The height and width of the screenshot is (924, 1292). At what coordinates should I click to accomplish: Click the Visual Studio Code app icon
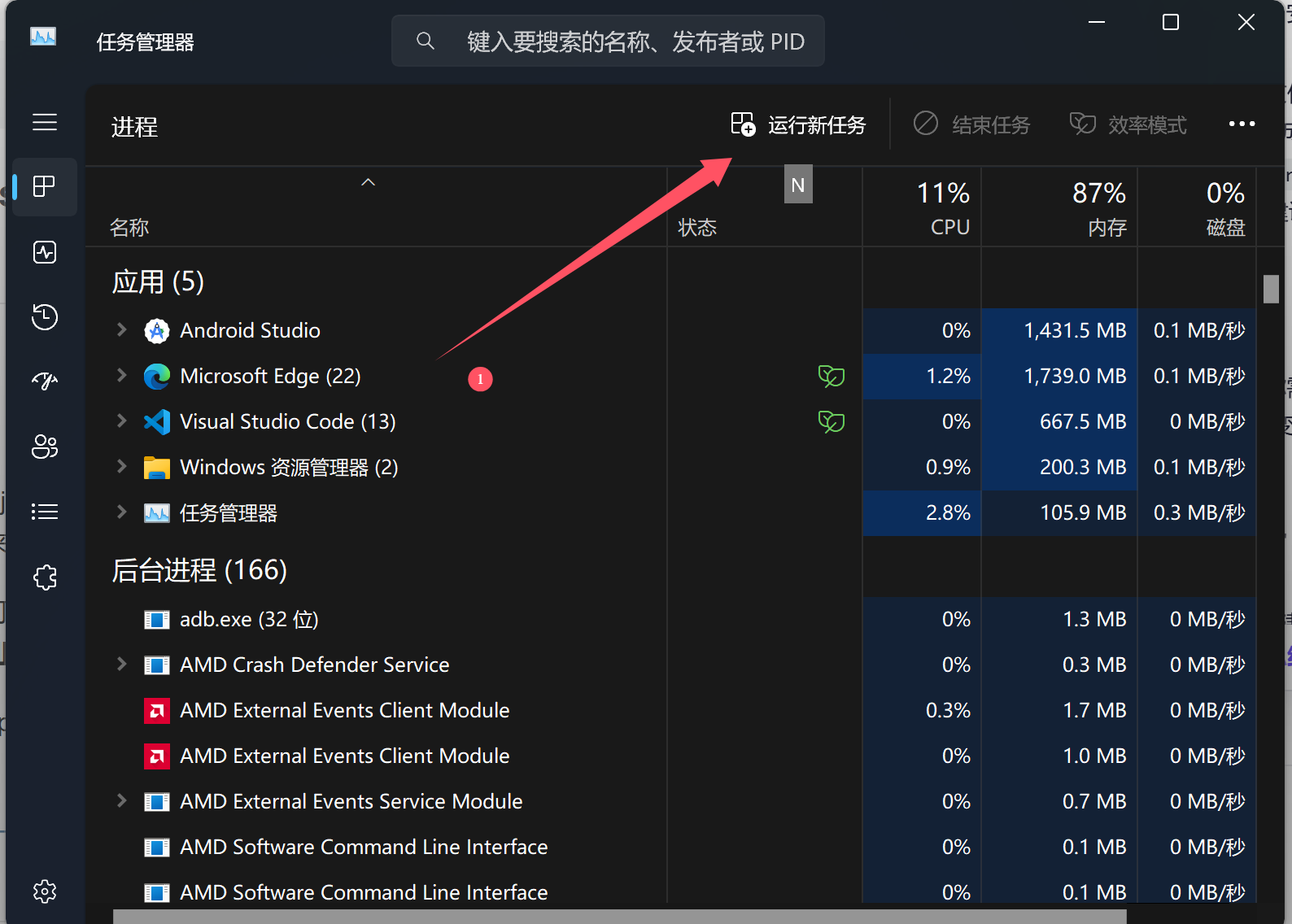point(156,421)
